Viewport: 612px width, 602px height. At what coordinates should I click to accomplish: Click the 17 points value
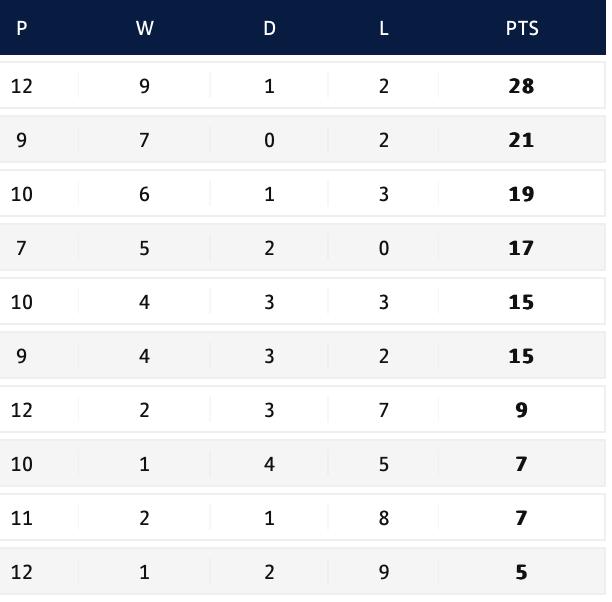pyautogui.click(x=521, y=248)
